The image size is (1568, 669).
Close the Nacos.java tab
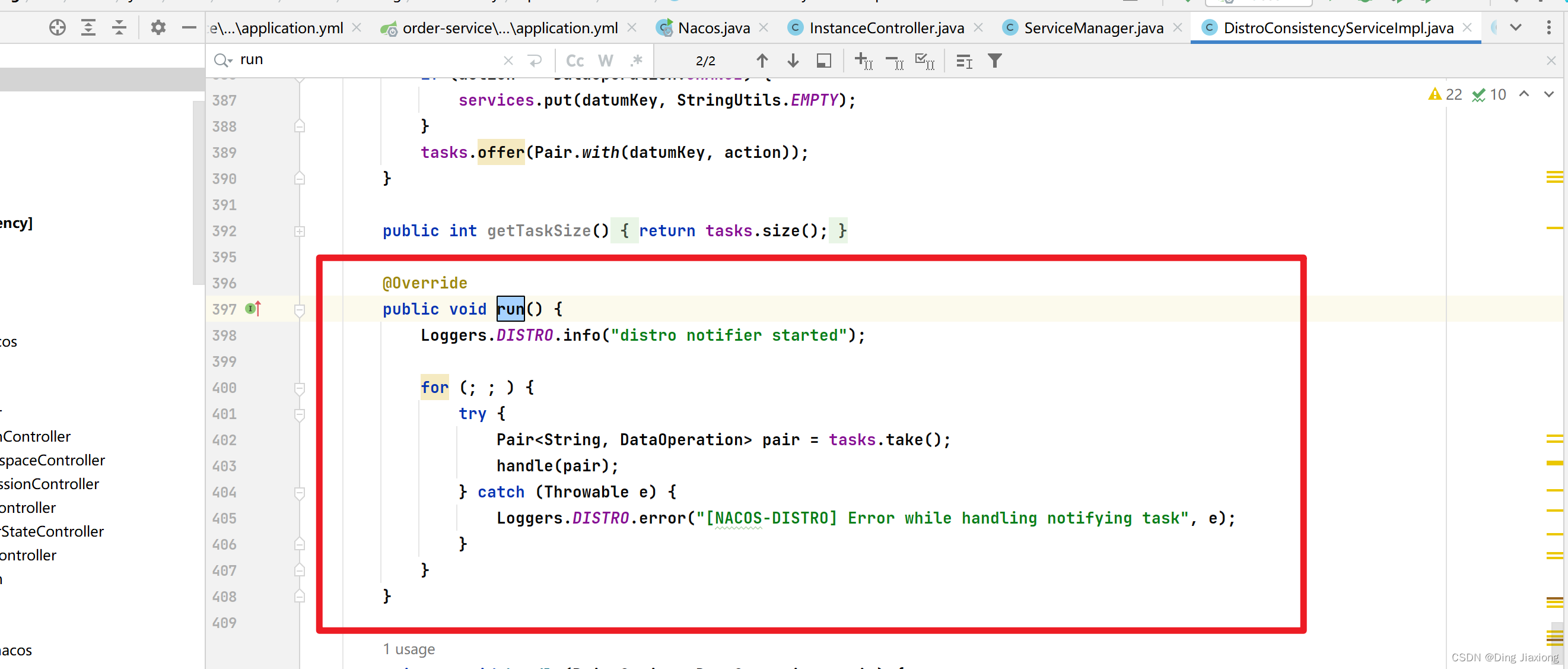tap(764, 28)
